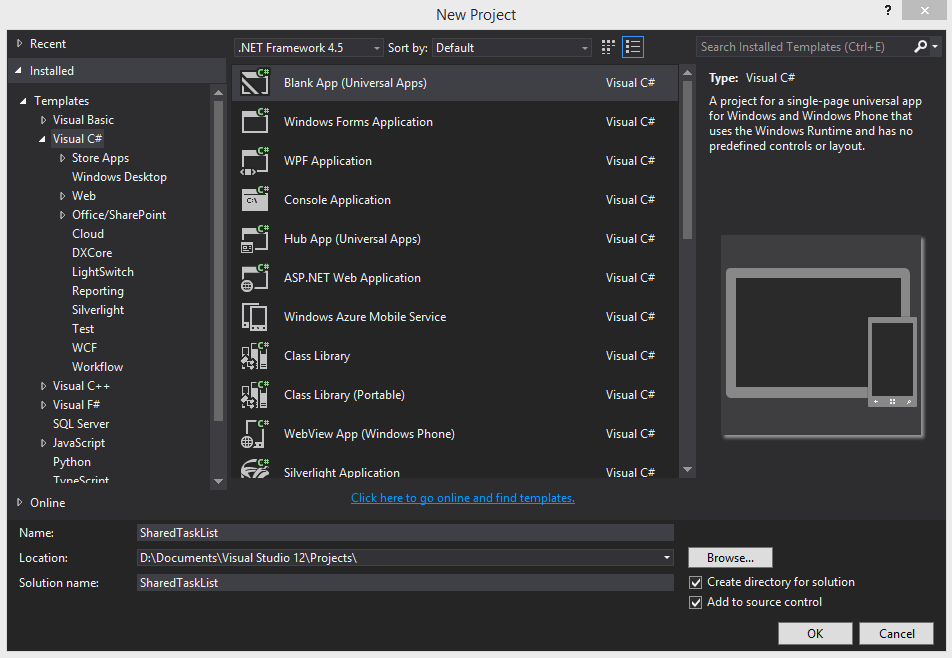Expand the Visual C++ node

(43, 386)
